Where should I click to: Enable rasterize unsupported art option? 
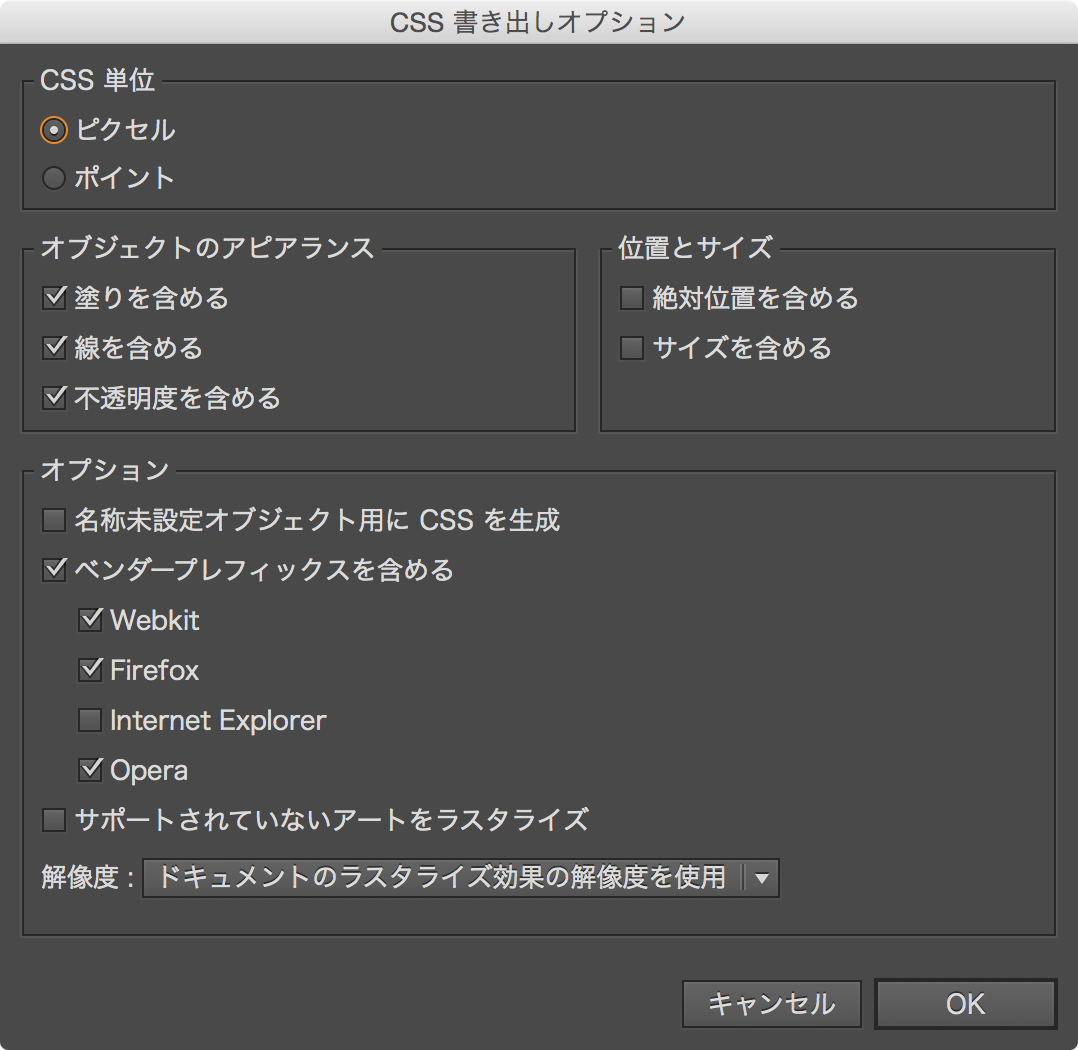coord(53,820)
